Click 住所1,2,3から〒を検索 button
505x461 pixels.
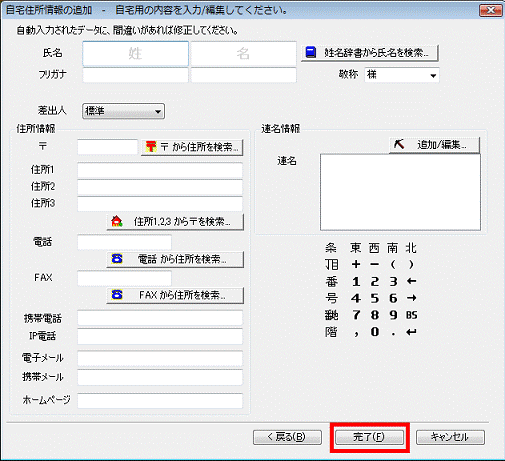tap(175, 222)
